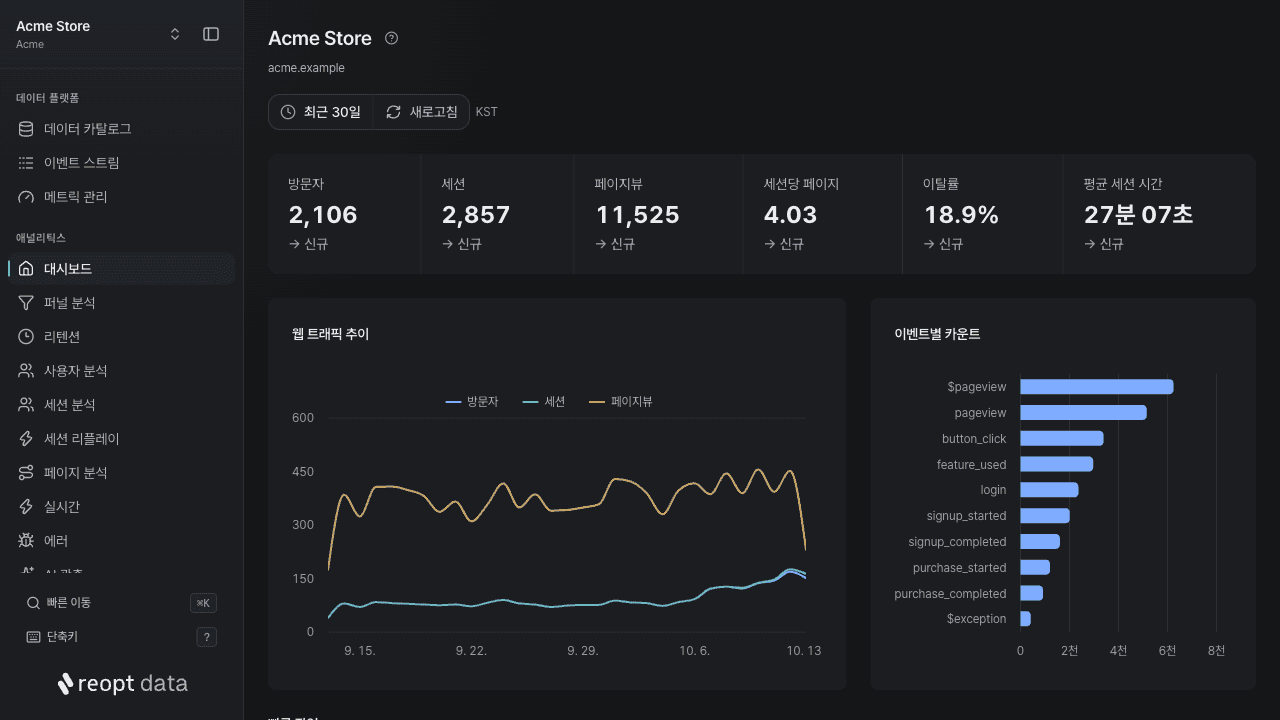Click the 세션 리플레이 bolt icon

coord(26,439)
